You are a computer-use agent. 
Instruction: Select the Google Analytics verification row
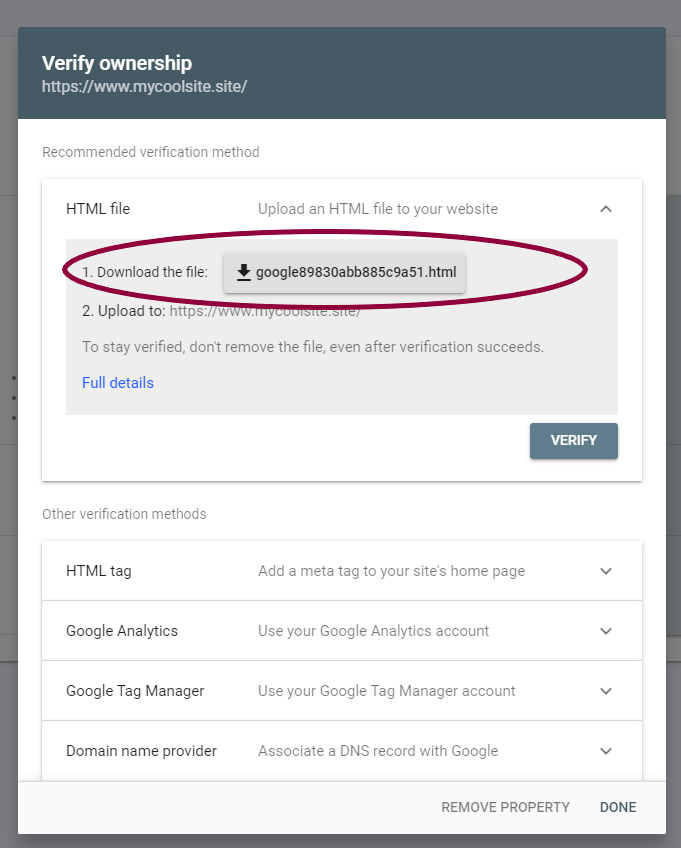[x=342, y=631]
